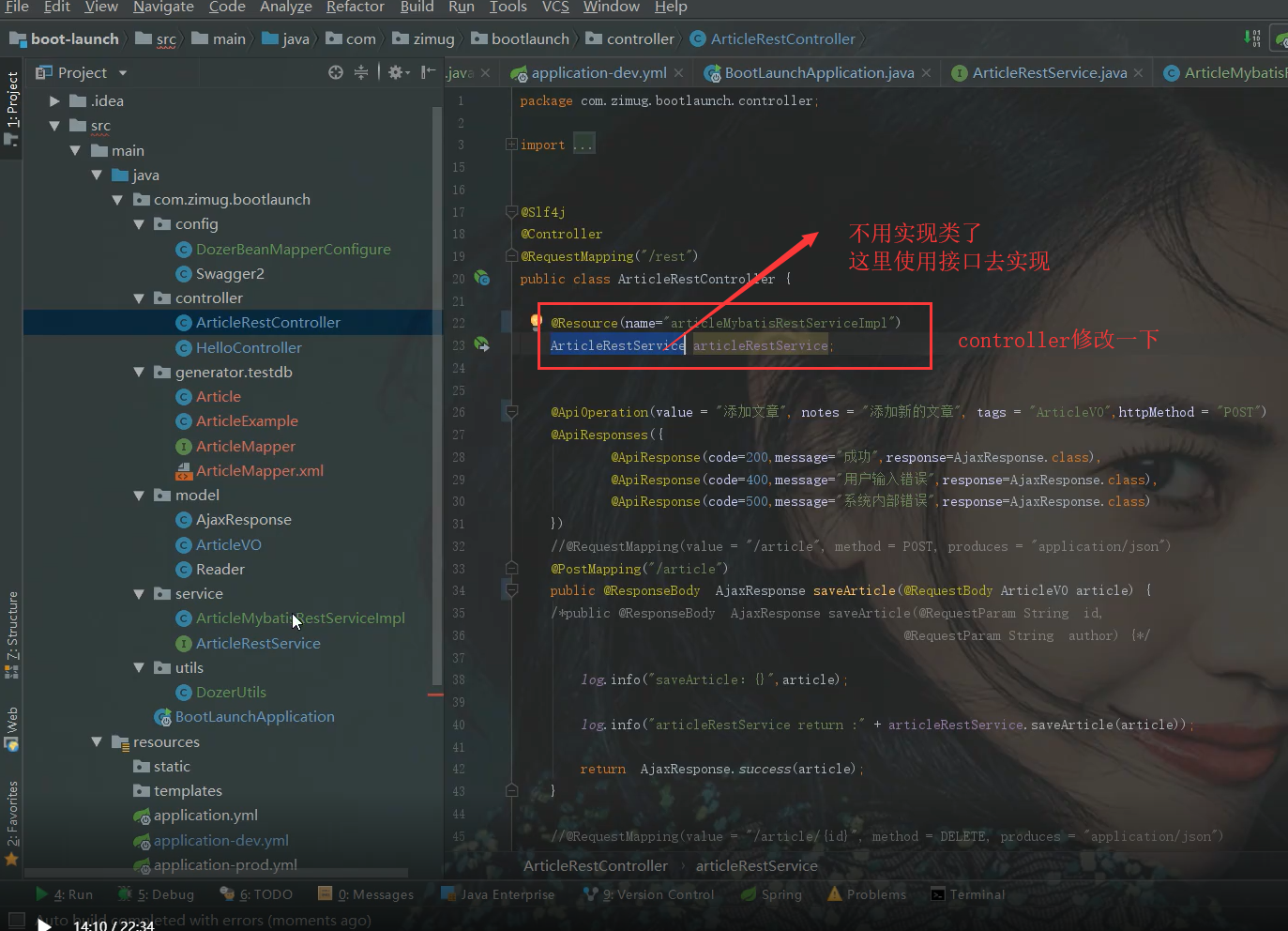Open the Run tool window
Screen dimensions: 1288x931
click(64, 894)
